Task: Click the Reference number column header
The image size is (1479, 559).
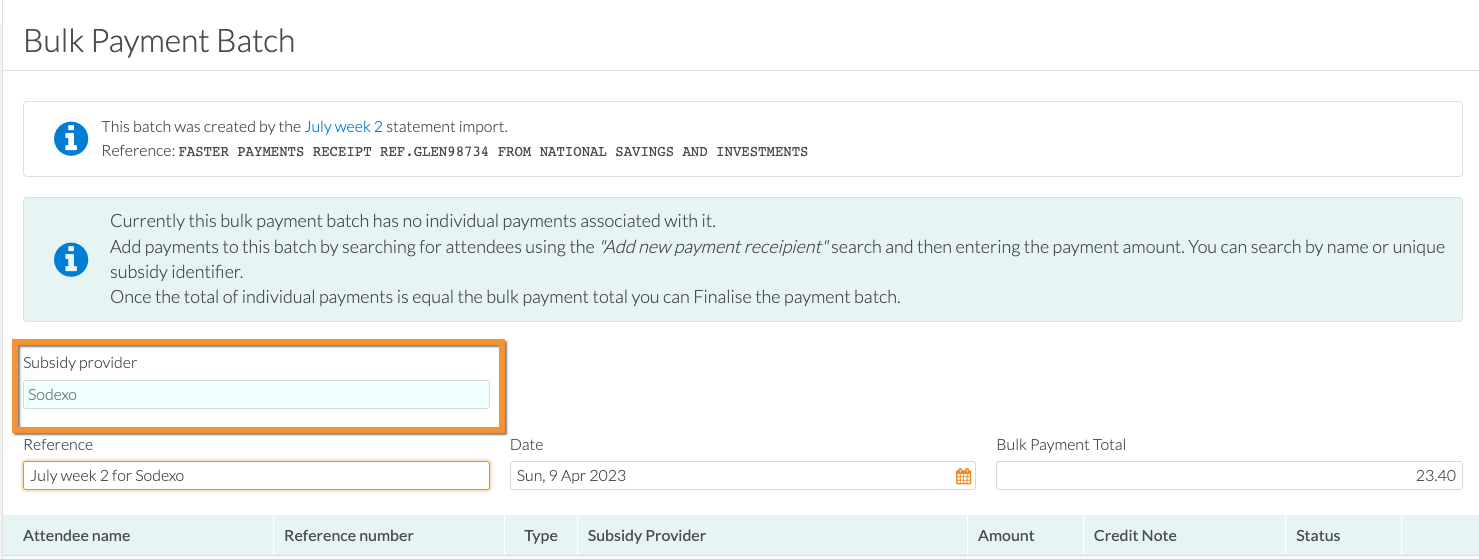Action: click(x=349, y=536)
